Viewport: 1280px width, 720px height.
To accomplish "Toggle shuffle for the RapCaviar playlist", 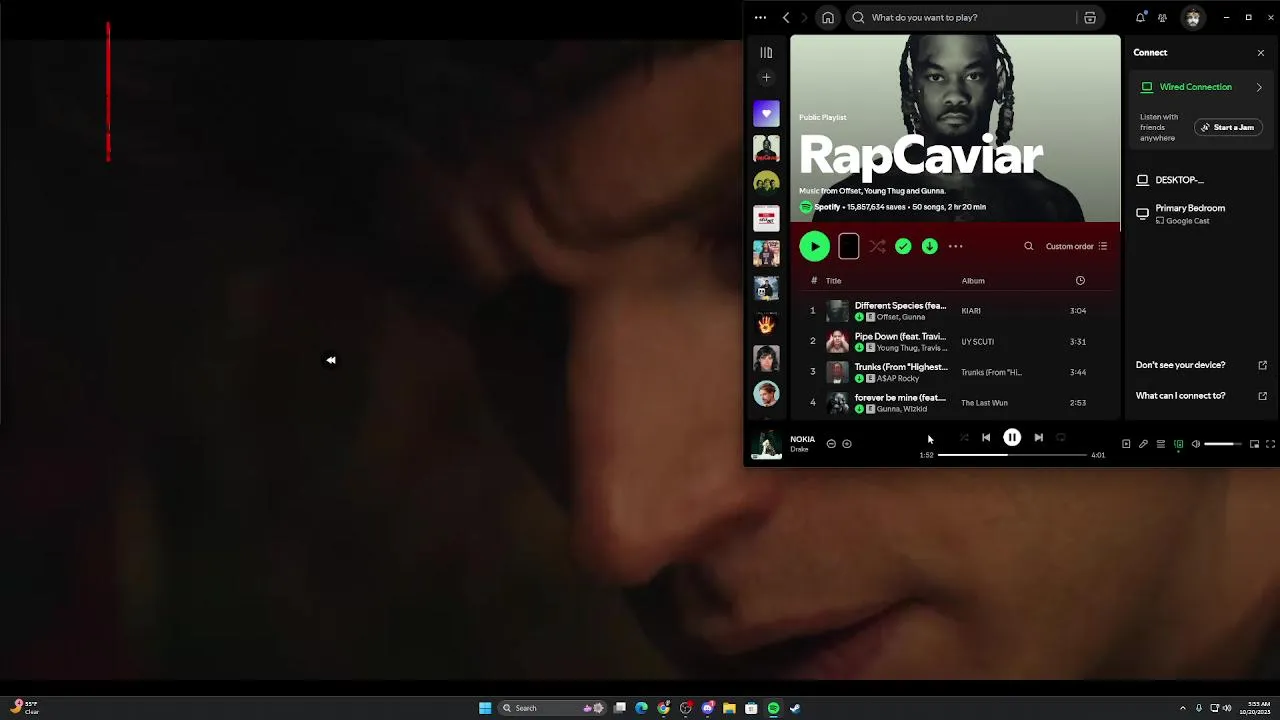I will click(877, 246).
